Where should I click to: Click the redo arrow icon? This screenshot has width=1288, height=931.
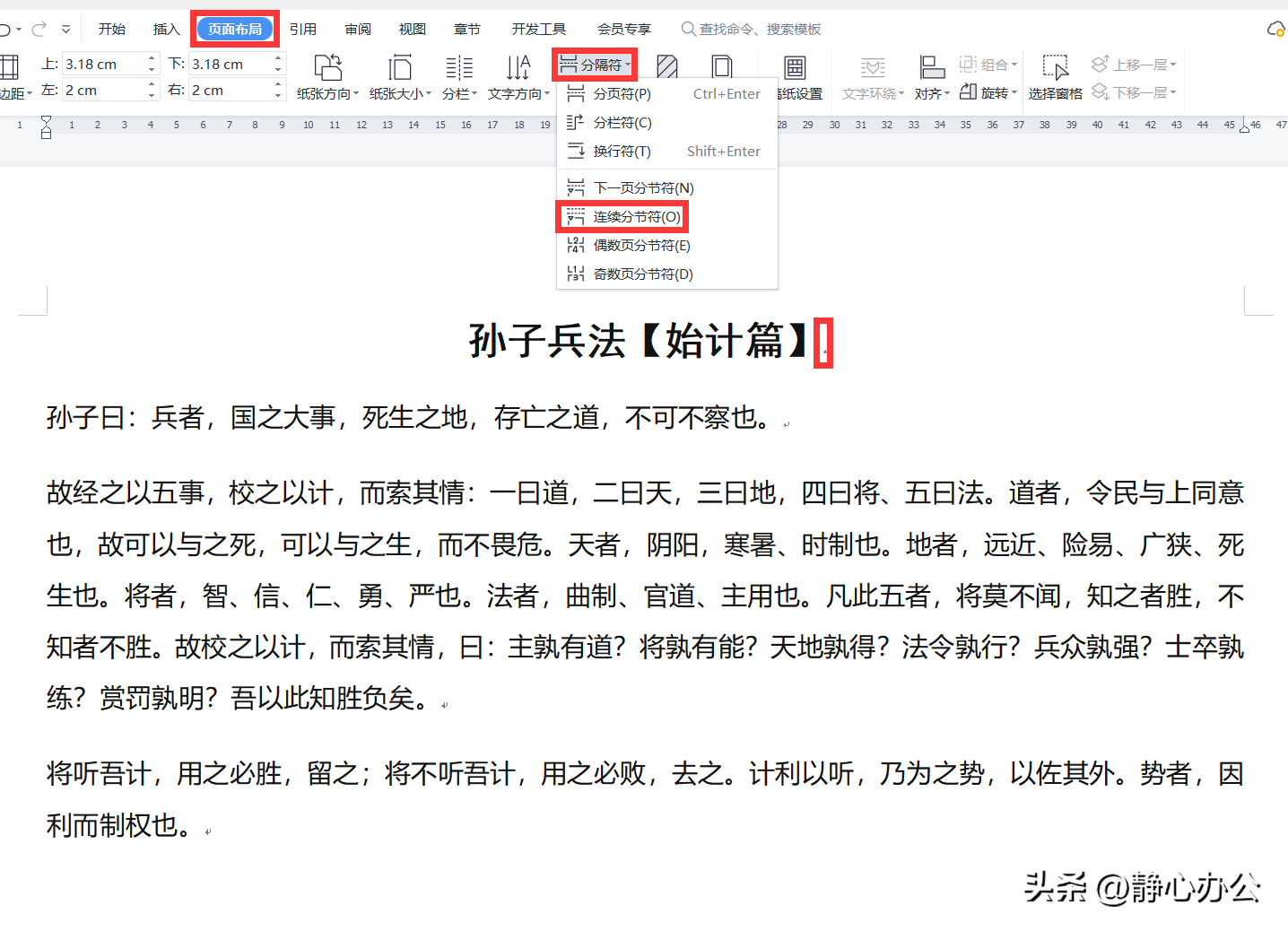[39, 30]
